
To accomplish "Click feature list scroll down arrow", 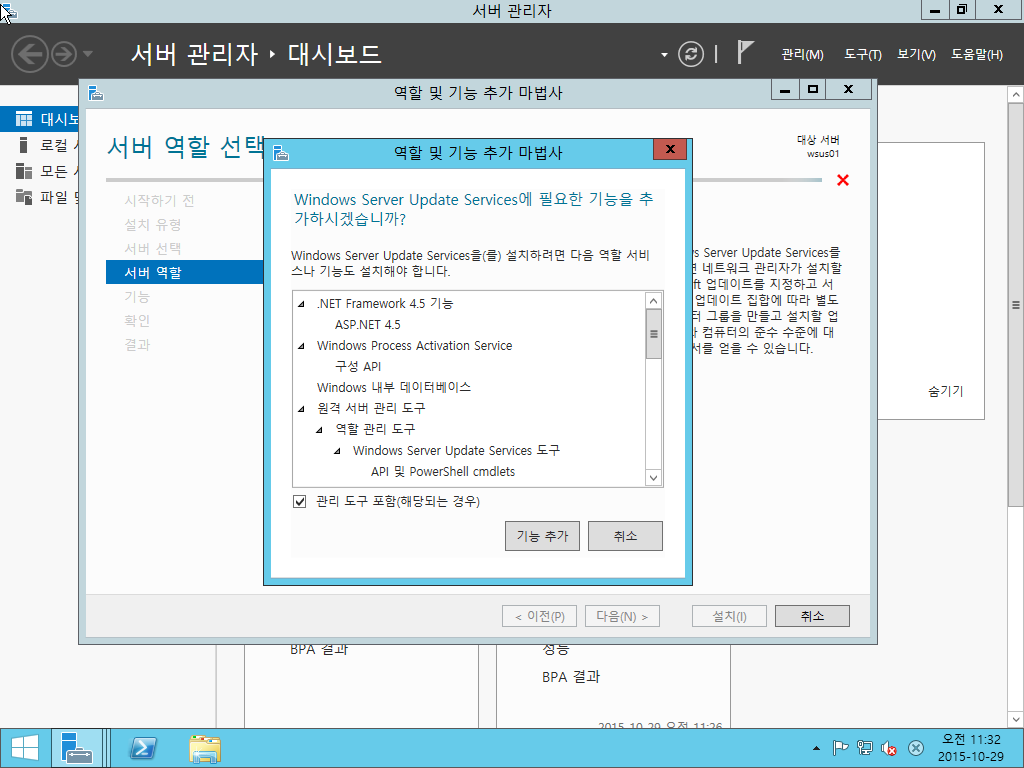I will pyautogui.click(x=653, y=478).
